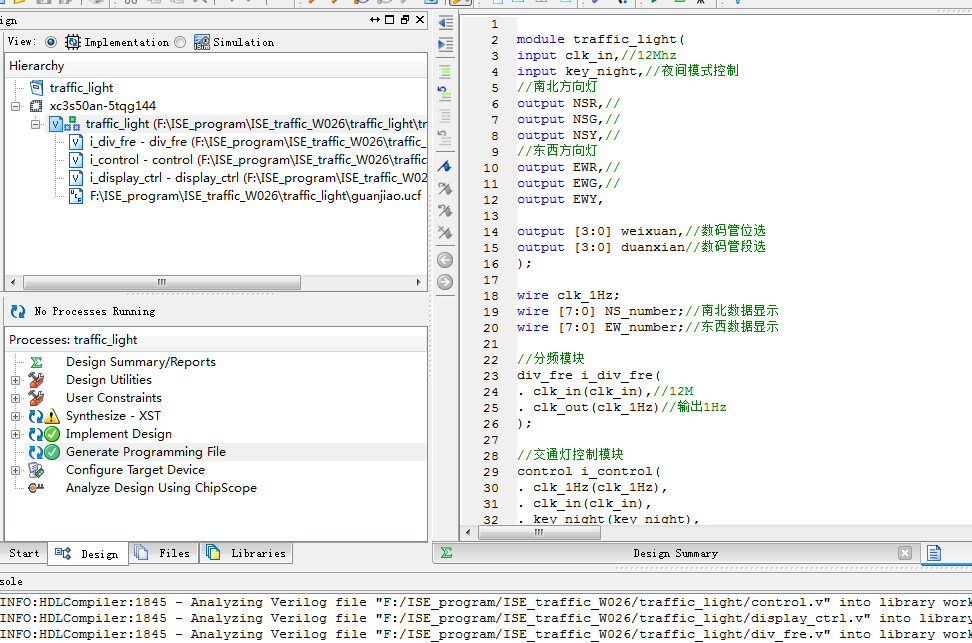This screenshot has width=972, height=643.
Task: Click the comment lines icon with green bars
Action: pyautogui.click(x=445, y=71)
